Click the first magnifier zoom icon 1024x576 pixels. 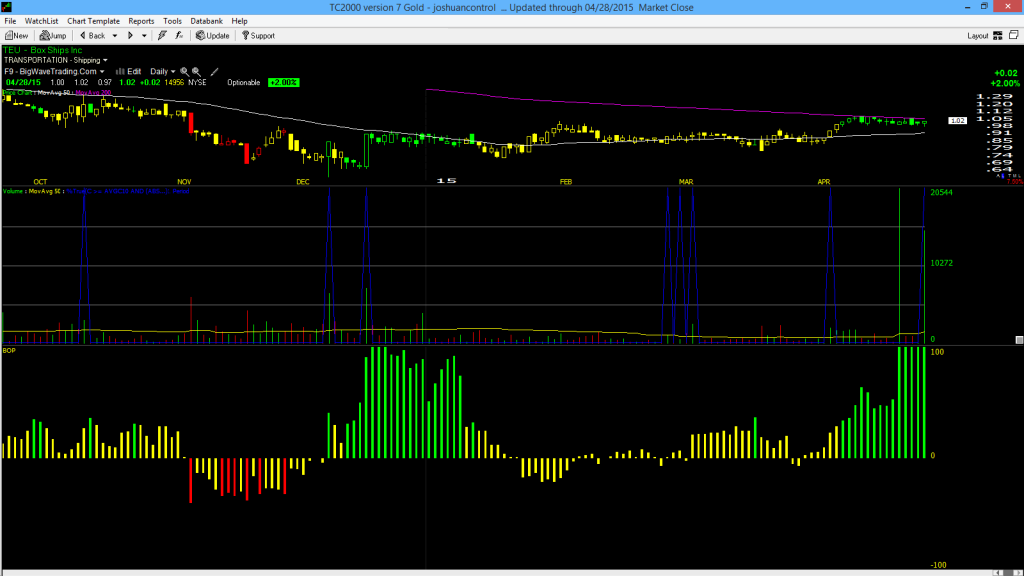184,72
